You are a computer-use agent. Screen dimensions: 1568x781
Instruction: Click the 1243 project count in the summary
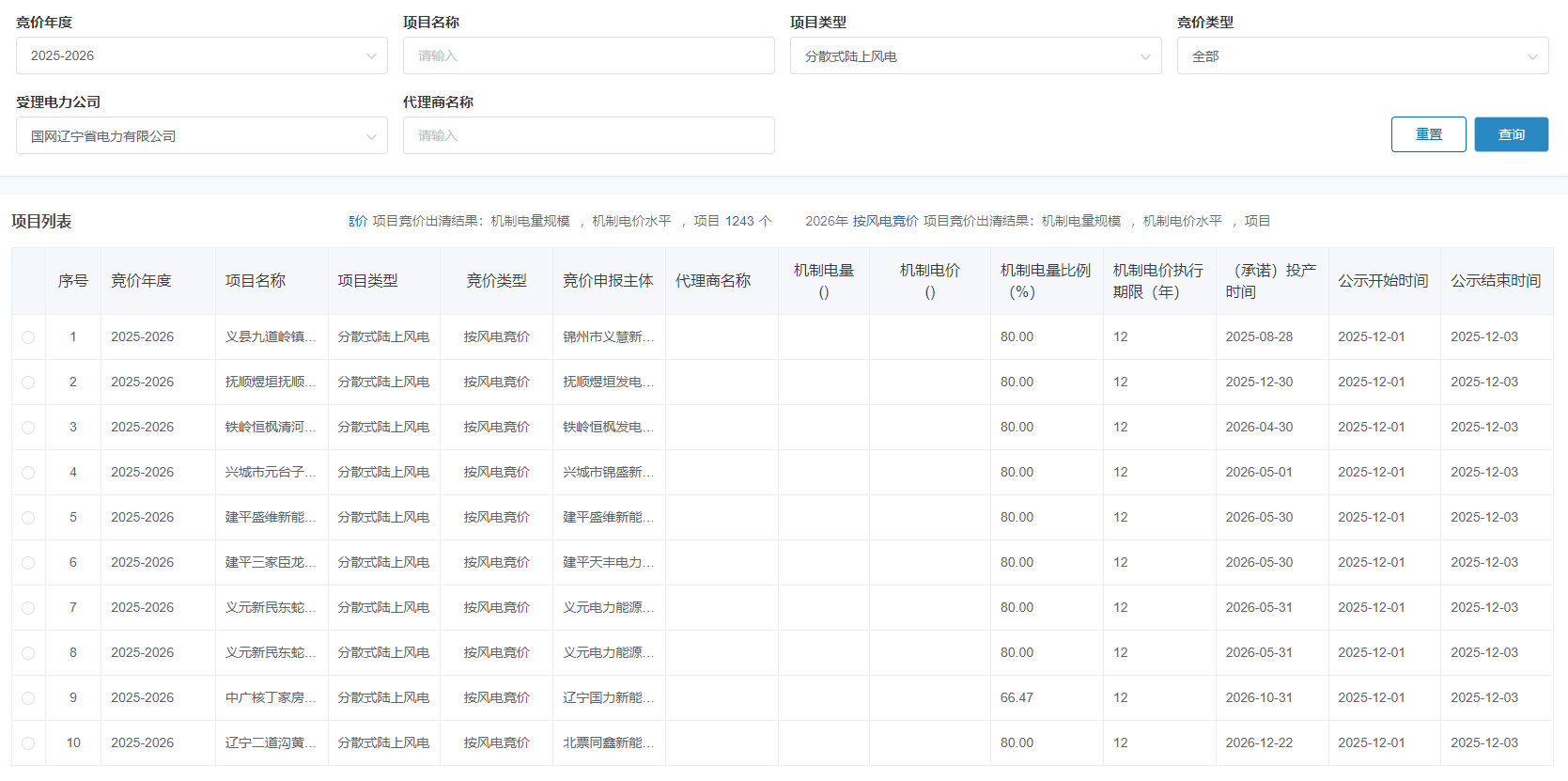pyautogui.click(x=739, y=221)
